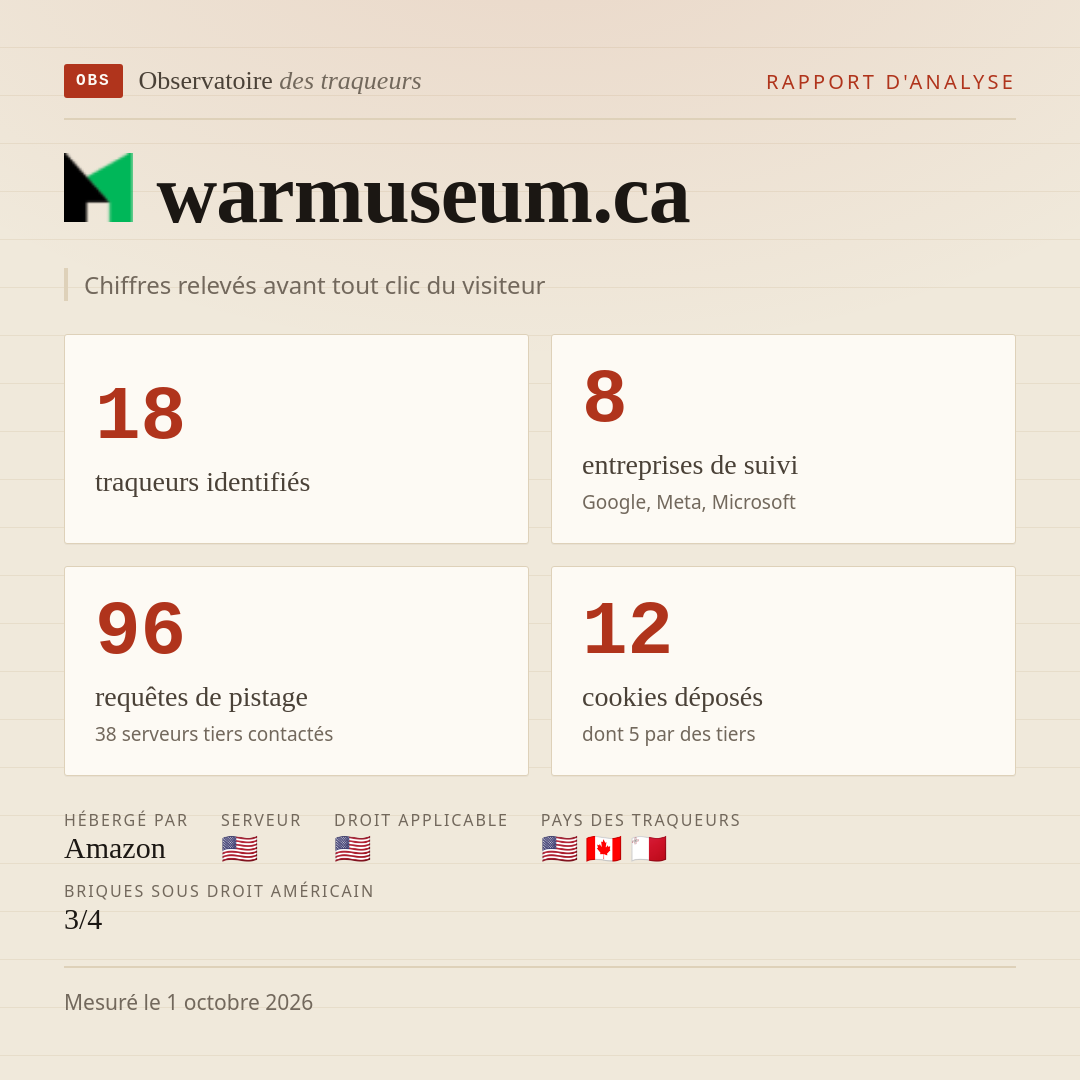Click the 'requêtes de pistage' label

(201, 697)
